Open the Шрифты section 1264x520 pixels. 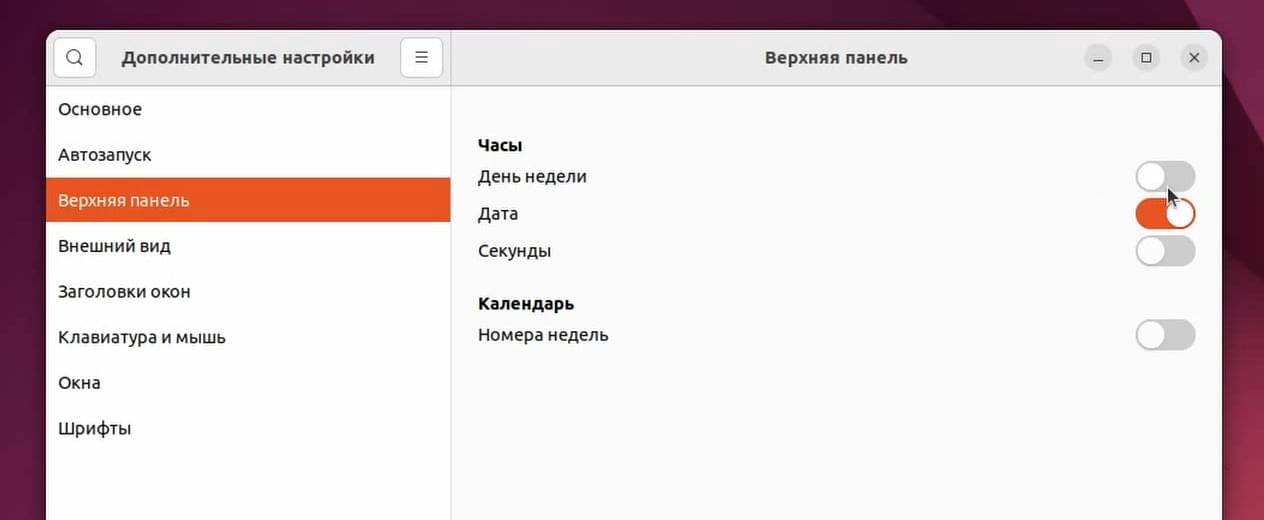point(248,428)
